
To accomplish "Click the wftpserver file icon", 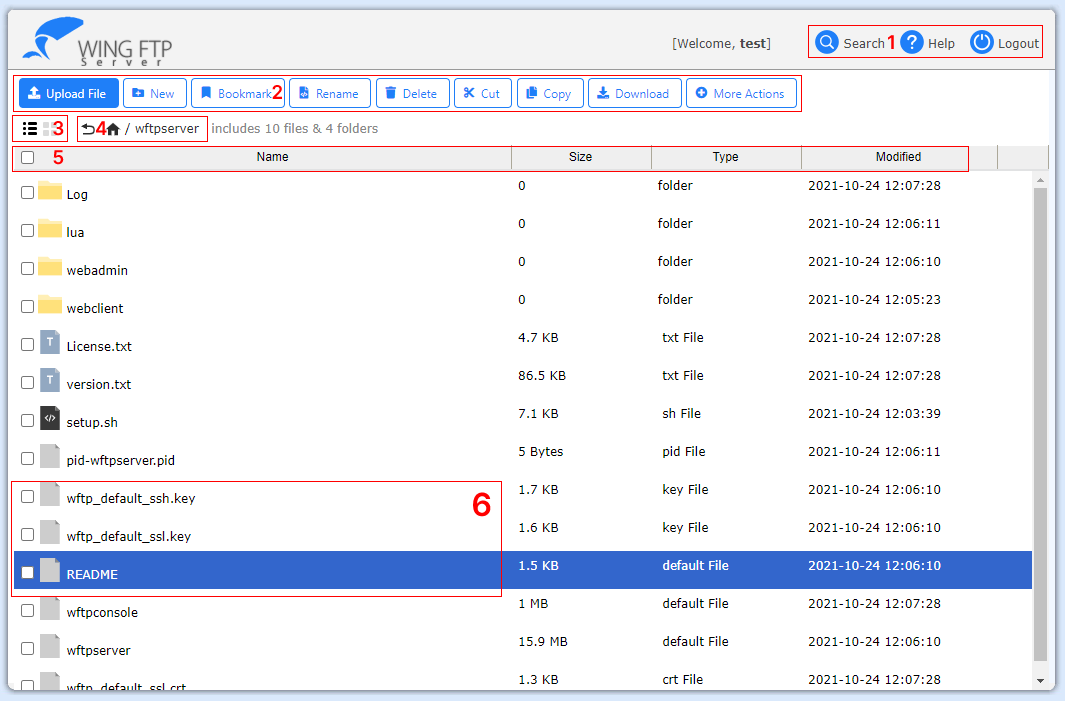I will pos(50,646).
